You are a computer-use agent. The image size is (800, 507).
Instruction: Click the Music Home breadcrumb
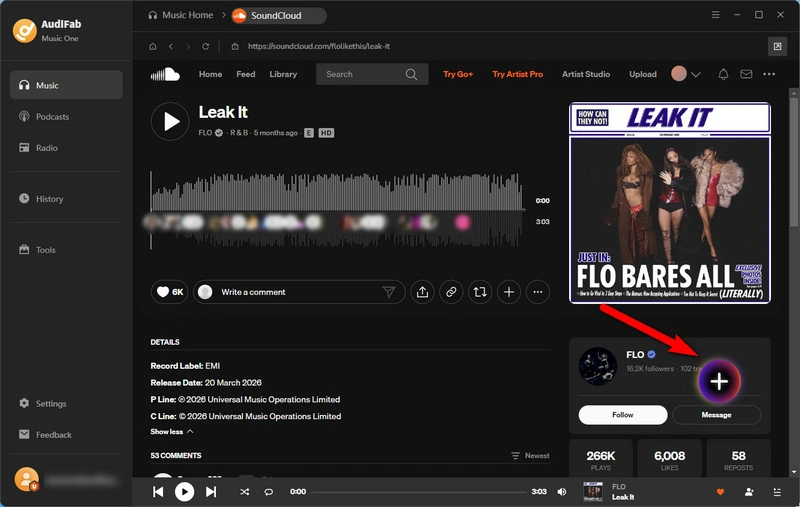pyautogui.click(x=181, y=15)
